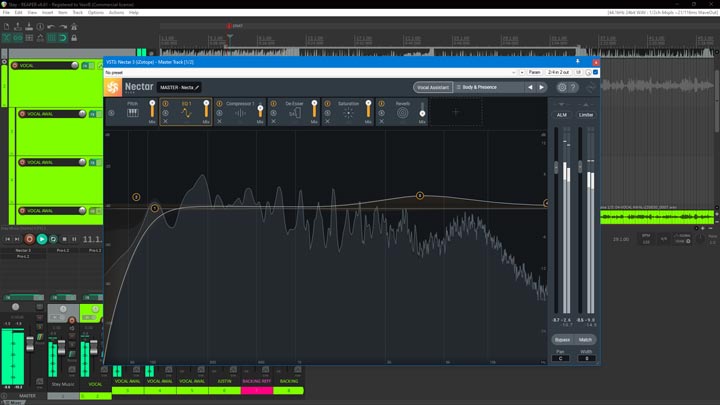The height and width of the screenshot is (405, 720).
Task: Remove the De-Esser module with X
Action: coord(274,121)
